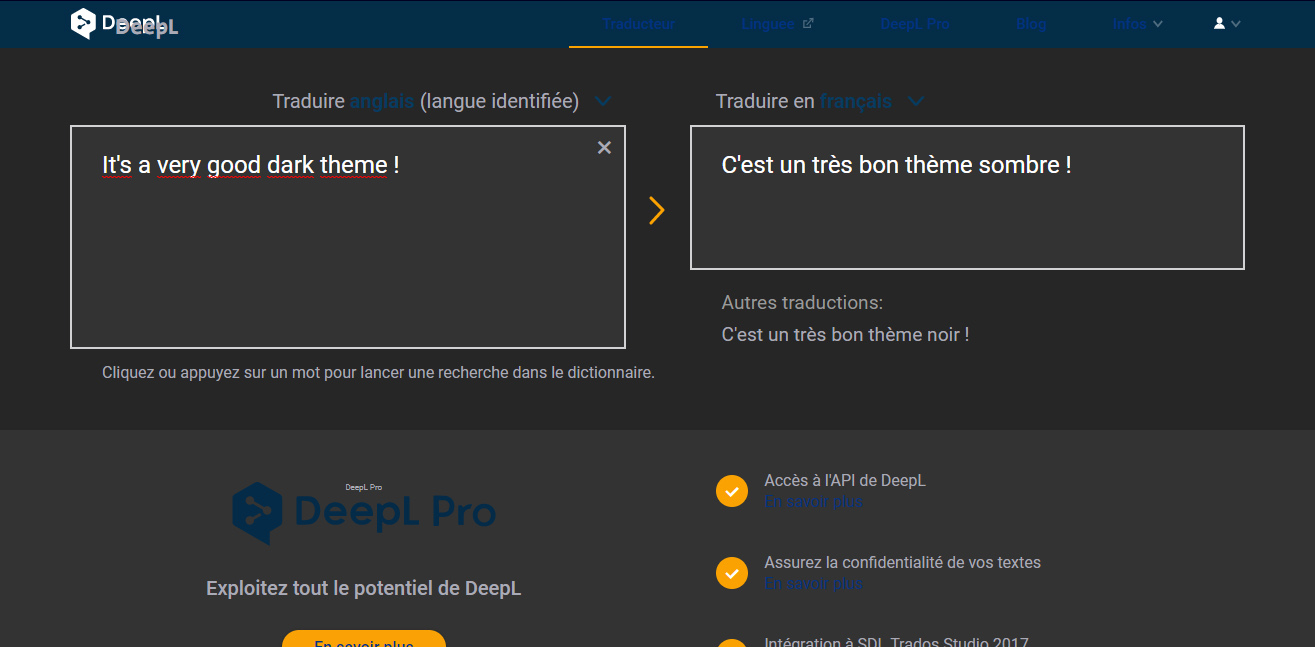
Task: Open the user account icon menu
Action: (1226, 24)
